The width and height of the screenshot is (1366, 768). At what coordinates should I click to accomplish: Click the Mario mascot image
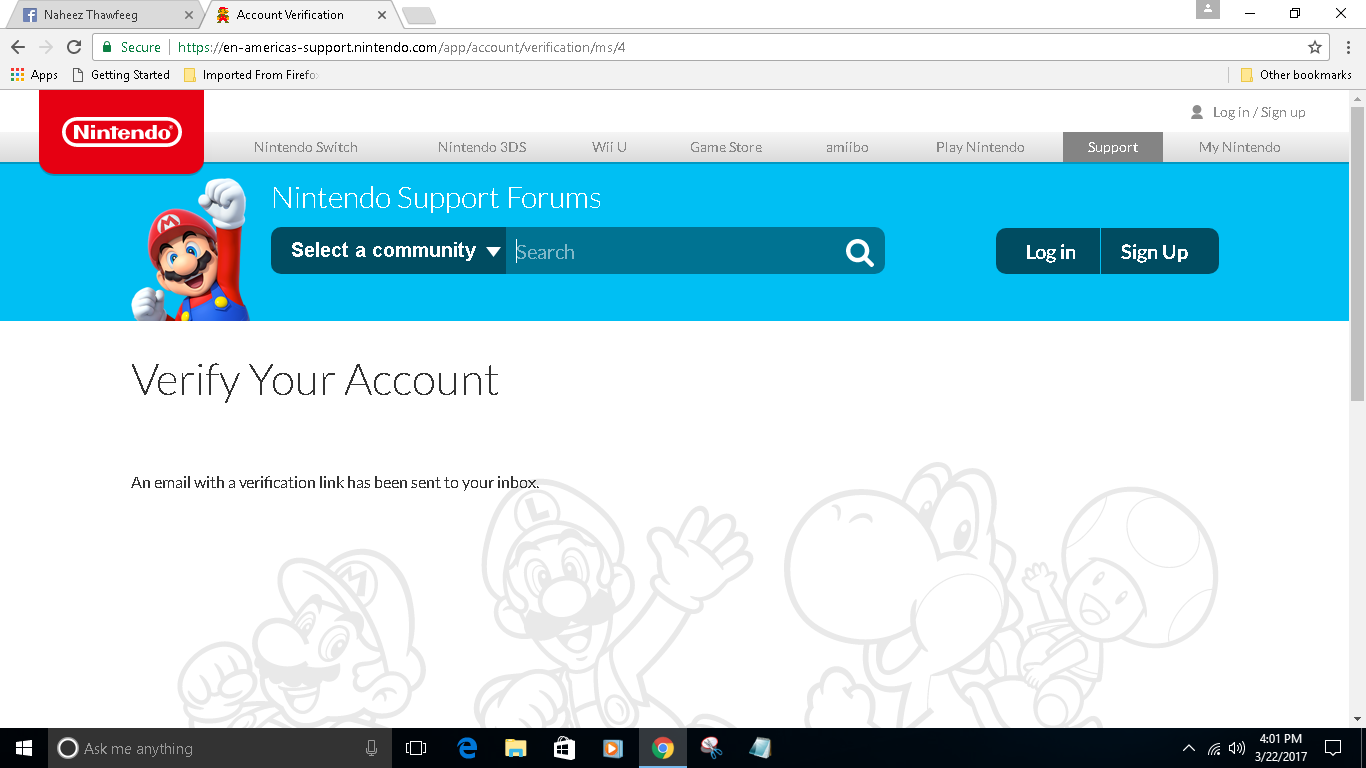click(x=190, y=250)
